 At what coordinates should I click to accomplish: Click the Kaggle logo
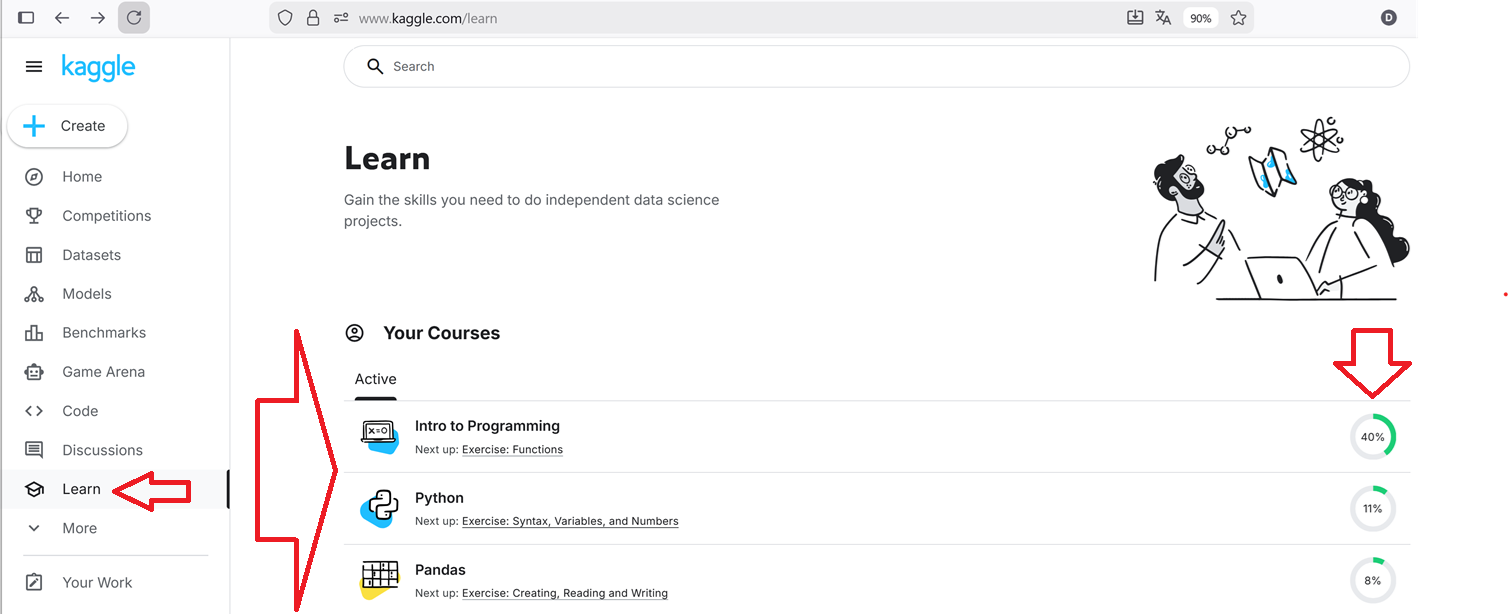(98, 67)
